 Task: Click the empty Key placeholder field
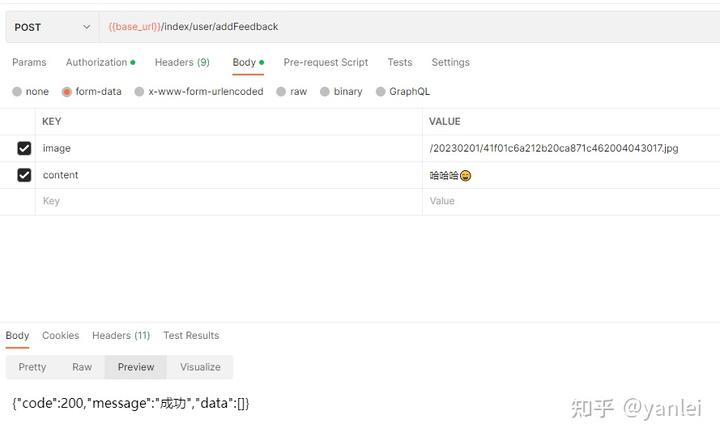tap(229, 201)
